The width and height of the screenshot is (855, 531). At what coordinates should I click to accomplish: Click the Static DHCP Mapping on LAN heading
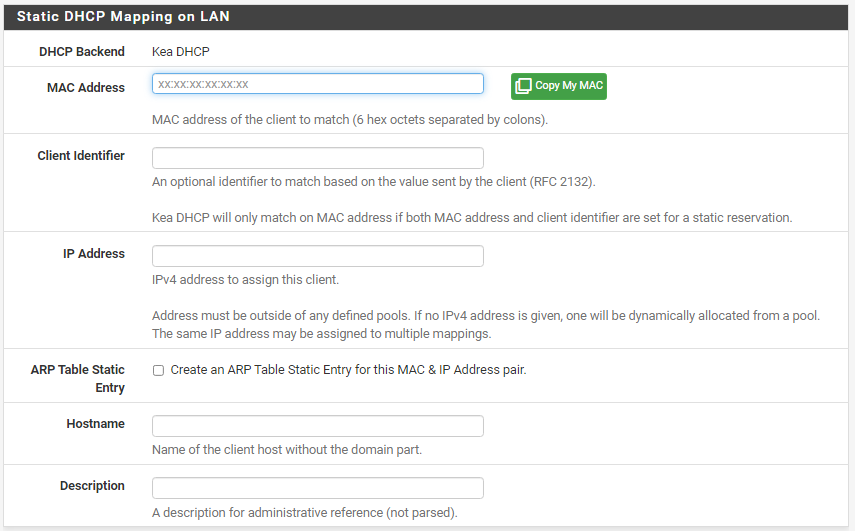tap(123, 17)
